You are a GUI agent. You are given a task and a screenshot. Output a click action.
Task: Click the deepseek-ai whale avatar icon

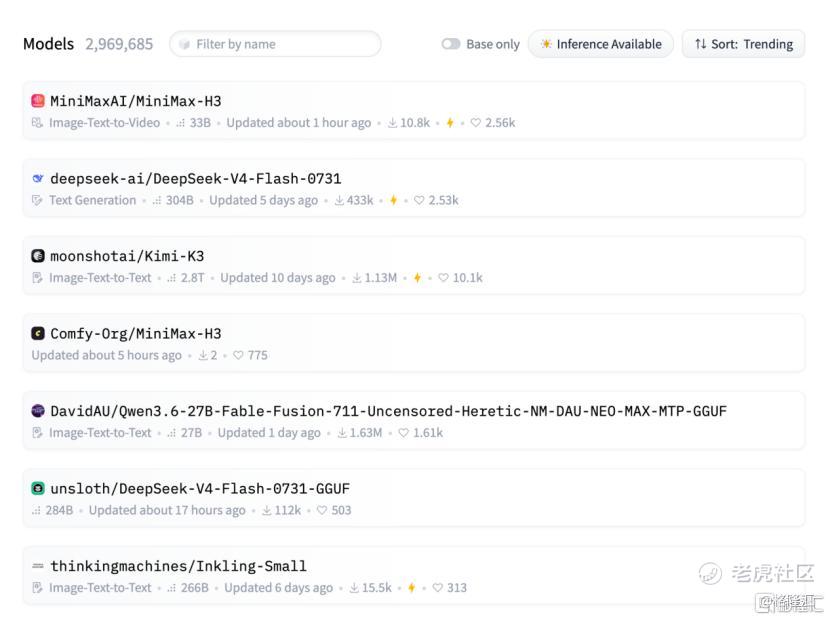(x=38, y=178)
